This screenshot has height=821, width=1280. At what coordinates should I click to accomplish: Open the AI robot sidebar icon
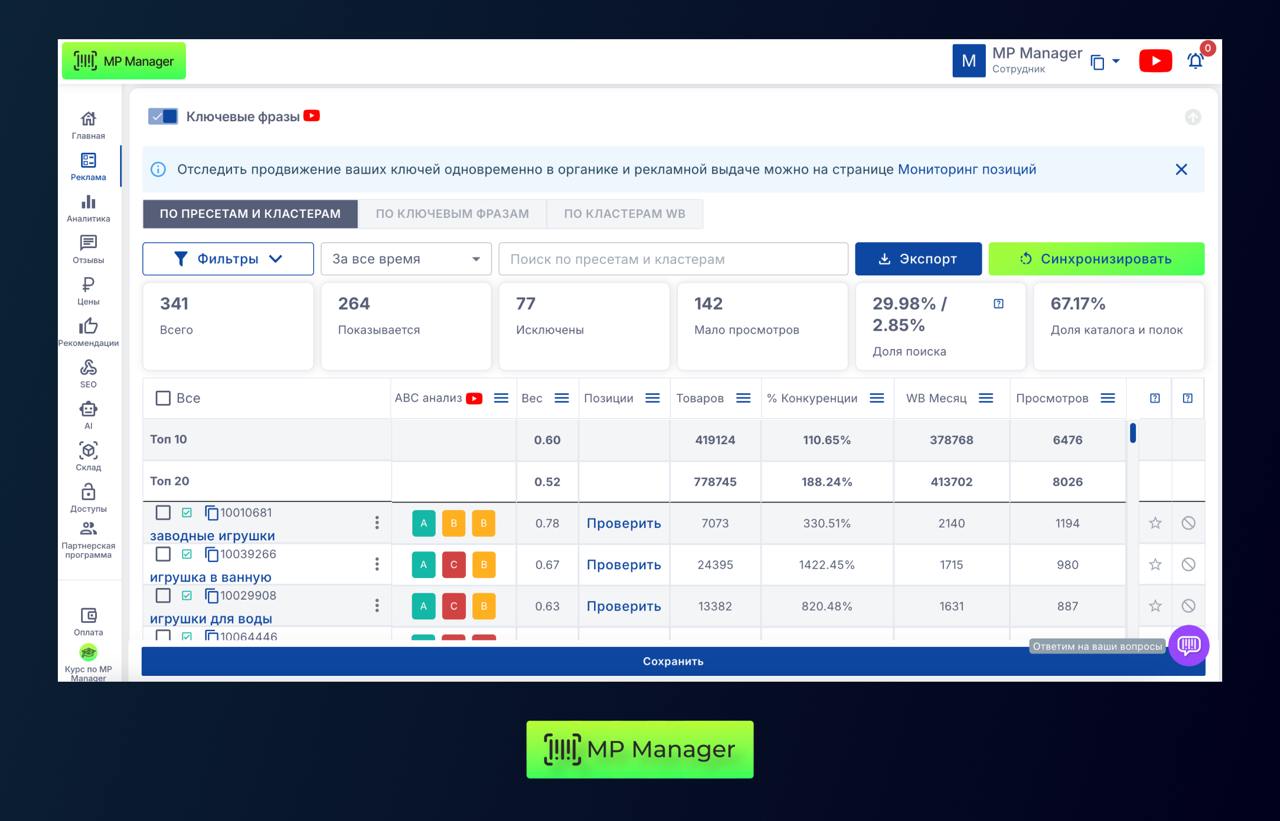[x=88, y=413]
